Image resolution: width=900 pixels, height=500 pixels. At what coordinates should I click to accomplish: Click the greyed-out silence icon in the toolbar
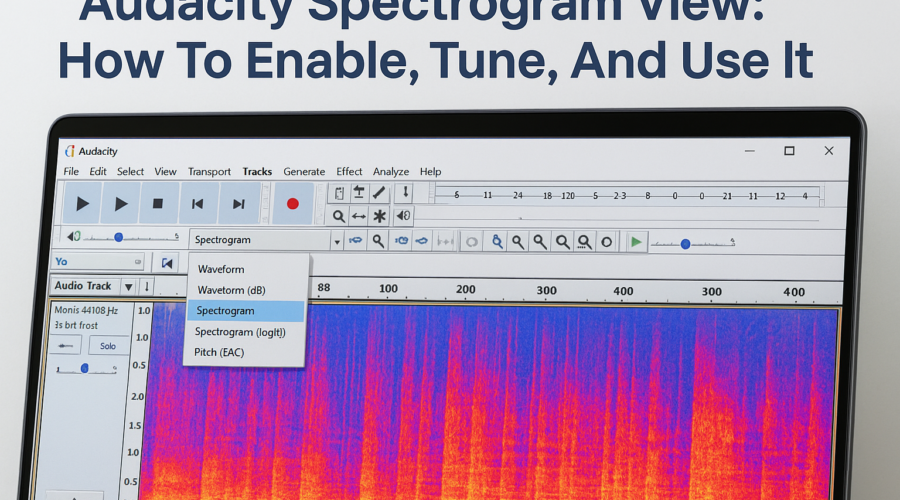pyautogui.click(x=445, y=242)
